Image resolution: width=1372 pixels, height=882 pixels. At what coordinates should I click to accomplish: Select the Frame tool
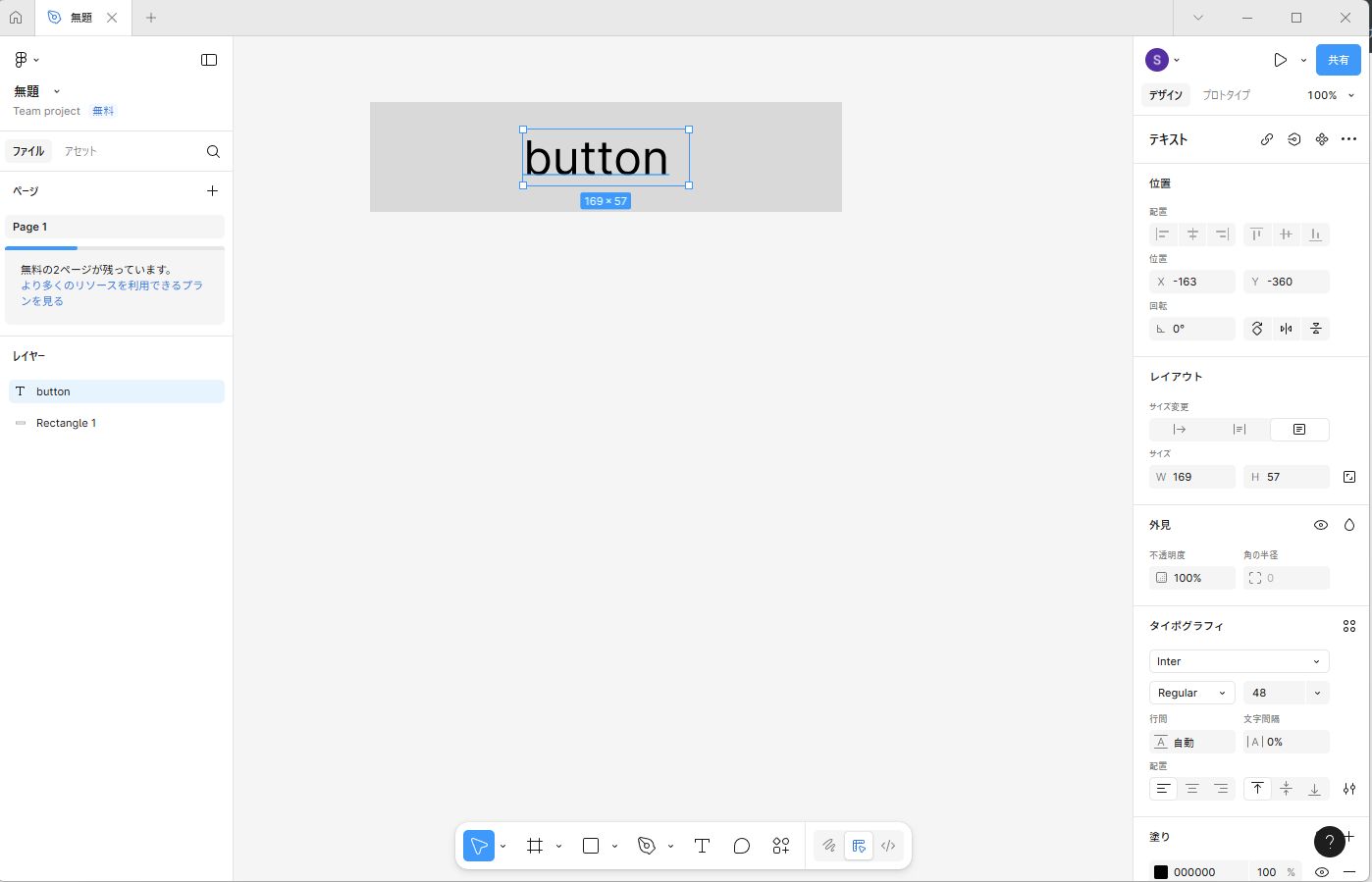click(535, 846)
